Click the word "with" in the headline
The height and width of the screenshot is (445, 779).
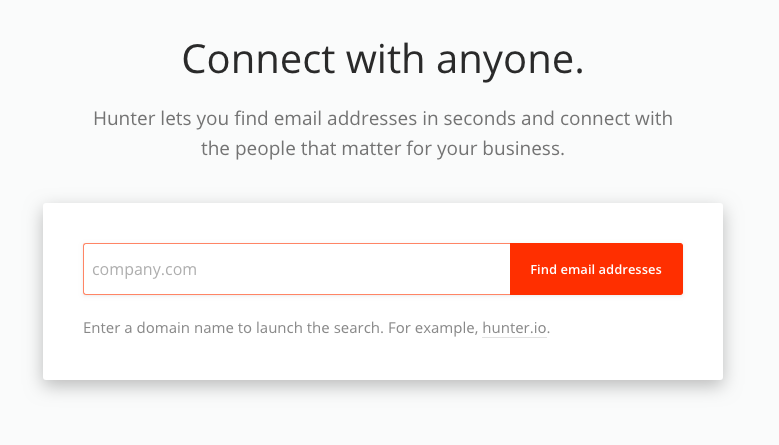(381, 60)
